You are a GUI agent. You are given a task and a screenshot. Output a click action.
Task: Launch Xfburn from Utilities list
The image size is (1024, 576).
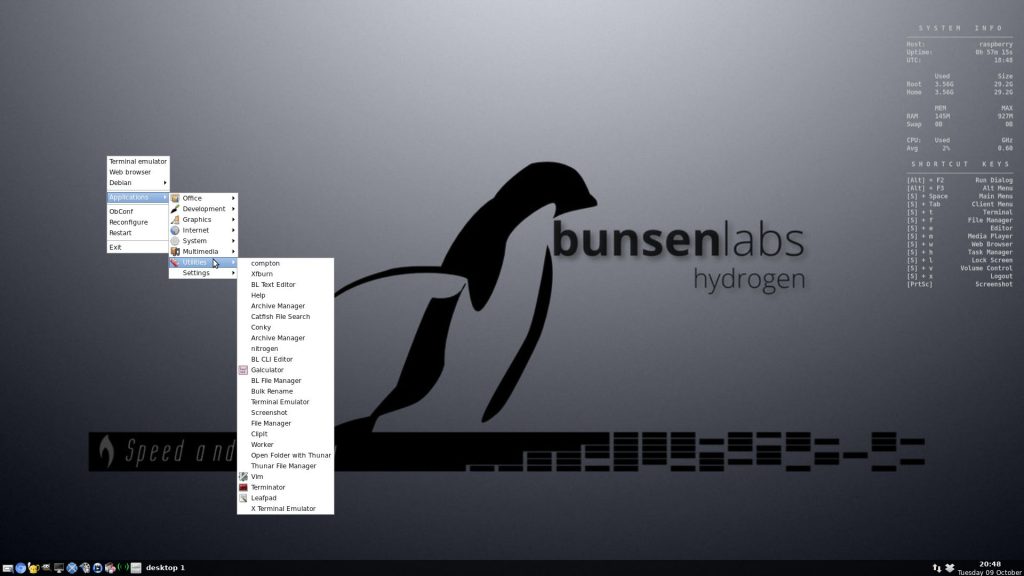point(285,274)
